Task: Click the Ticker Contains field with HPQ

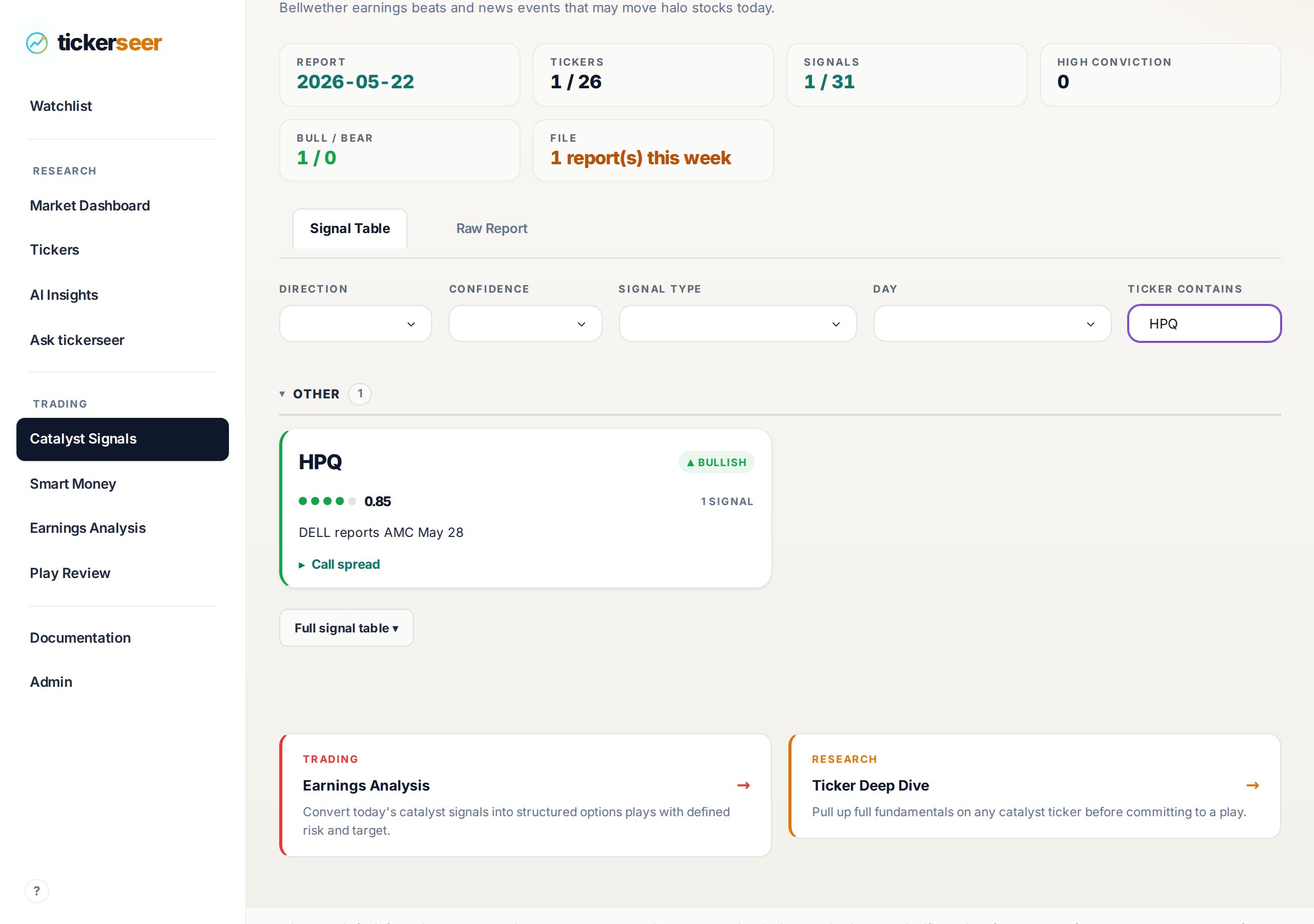Action: 1204,323
